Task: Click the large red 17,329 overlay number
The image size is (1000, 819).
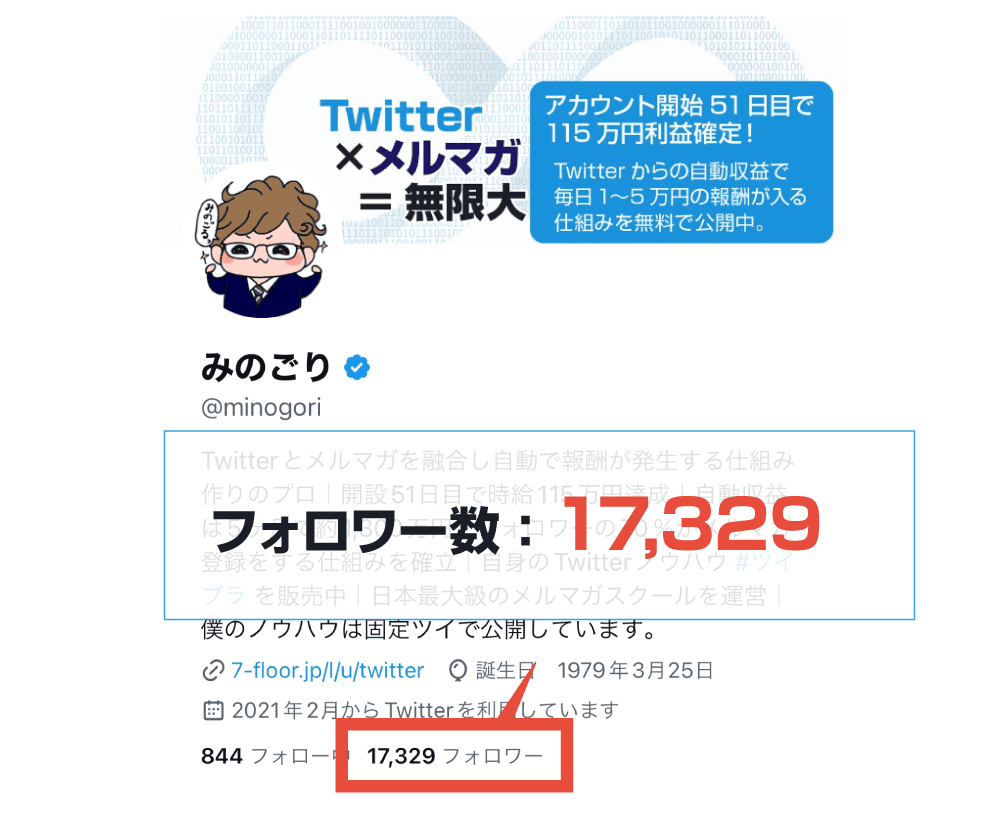Action: 708,525
